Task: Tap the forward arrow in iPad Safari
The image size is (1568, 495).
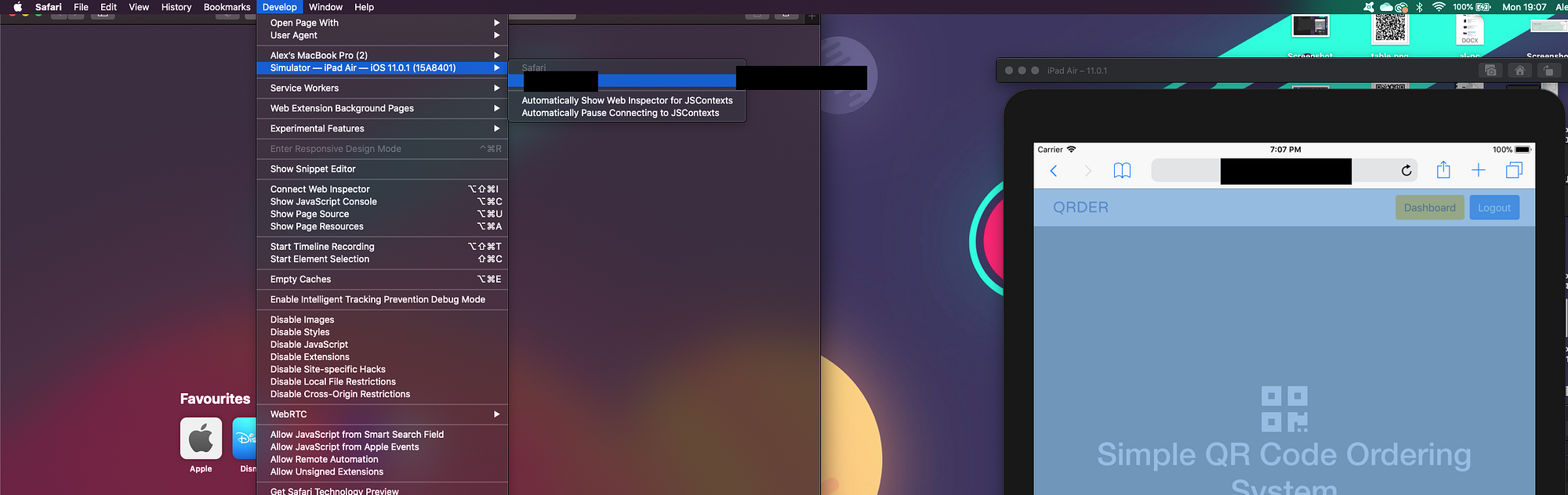Action: pos(1087,171)
